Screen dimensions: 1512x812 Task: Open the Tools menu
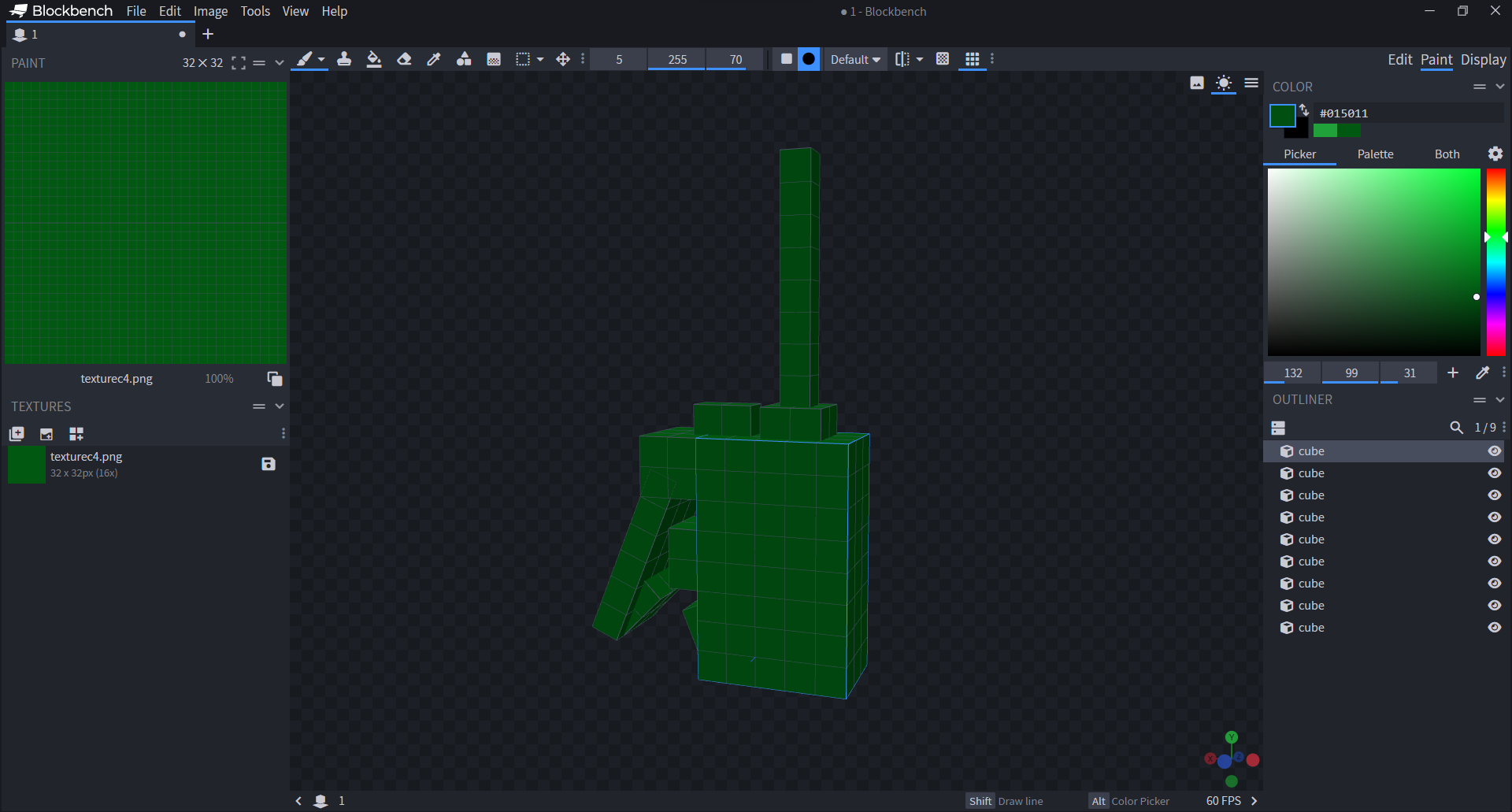tap(255, 11)
